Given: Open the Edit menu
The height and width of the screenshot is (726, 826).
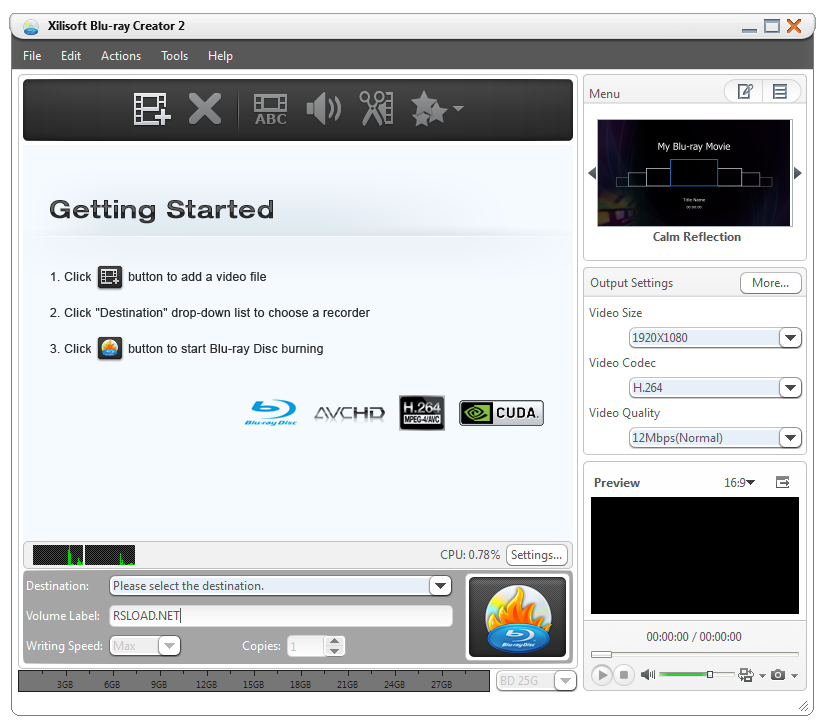Looking at the screenshot, I should [71, 56].
